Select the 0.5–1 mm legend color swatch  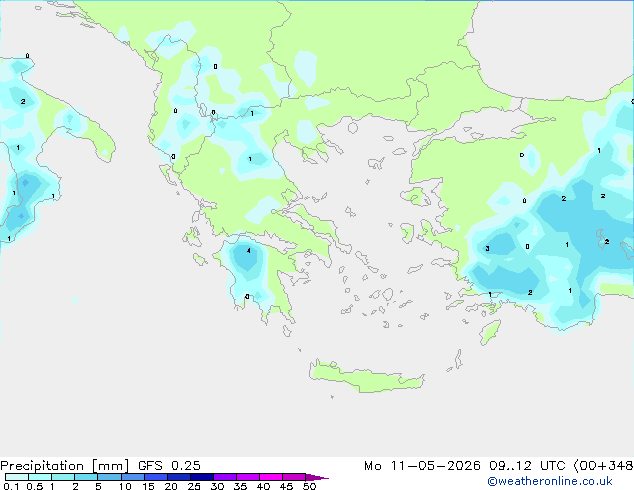(40, 477)
